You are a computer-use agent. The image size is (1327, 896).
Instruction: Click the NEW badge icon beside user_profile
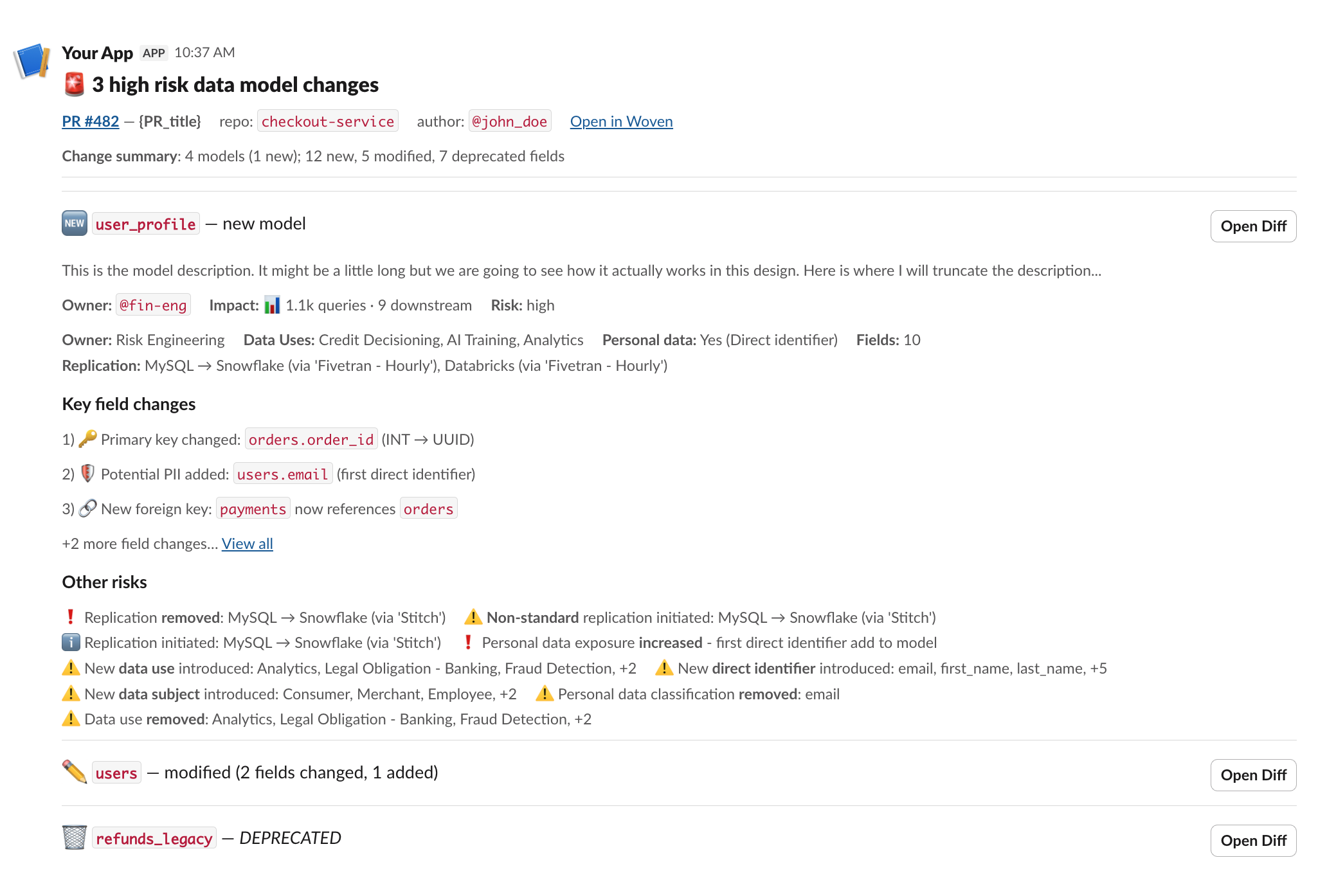click(x=75, y=224)
